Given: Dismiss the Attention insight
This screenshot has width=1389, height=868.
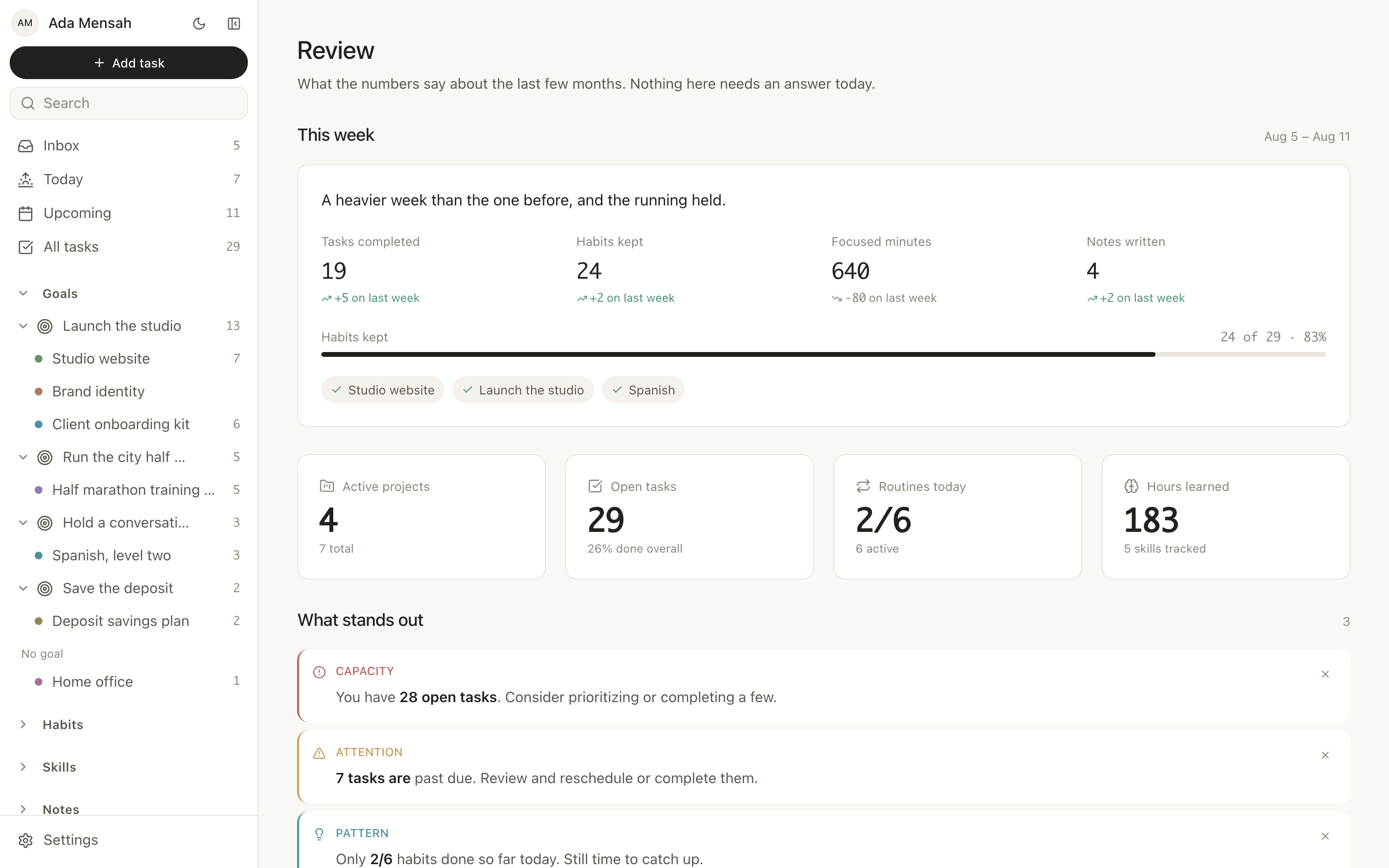Looking at the screenshot, I should pyautogui.click(x=1325, y=756).
